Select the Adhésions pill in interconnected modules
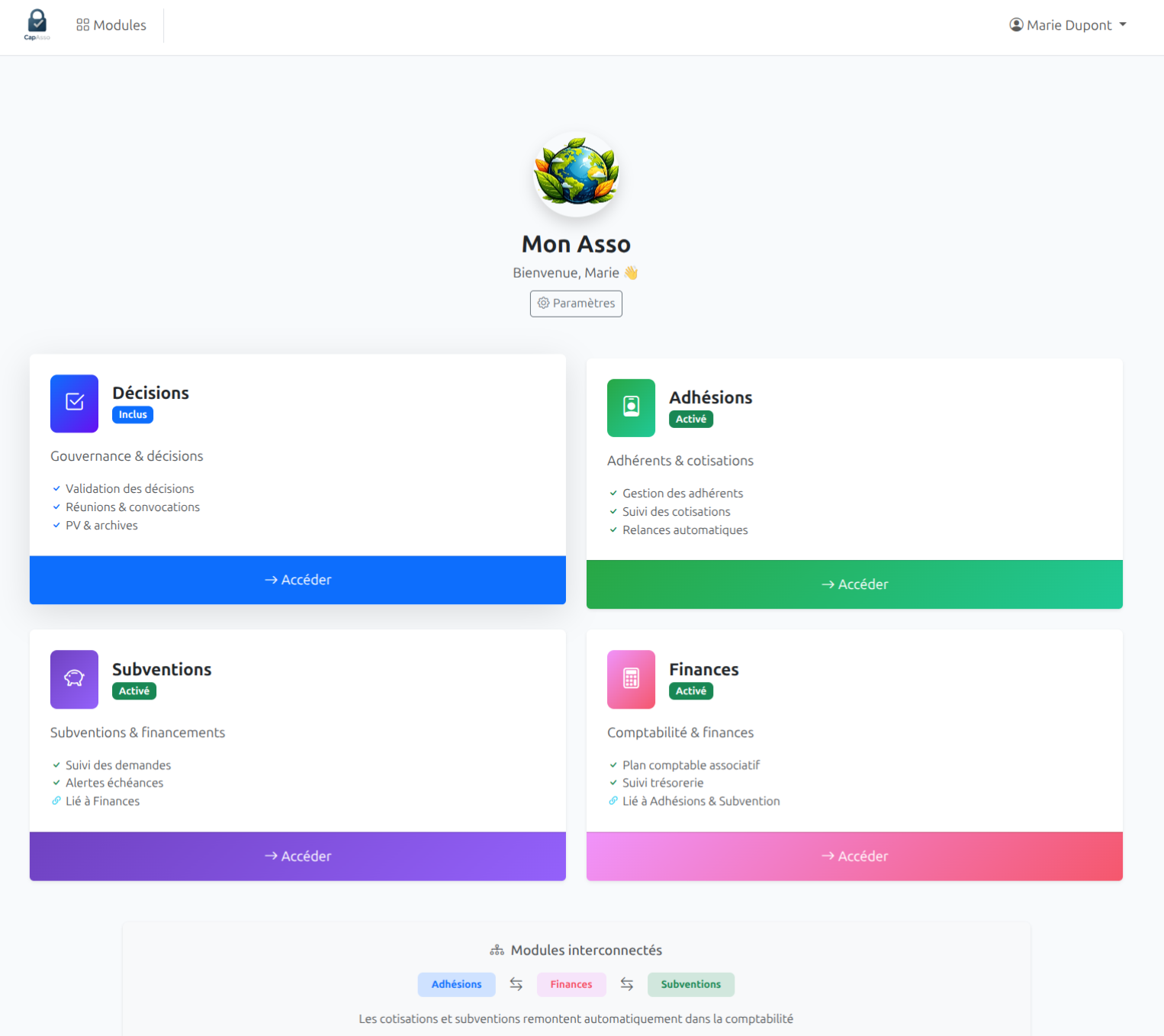Image resolution: width=1164 pixels, height=1036 pixels. pos(456,984)
